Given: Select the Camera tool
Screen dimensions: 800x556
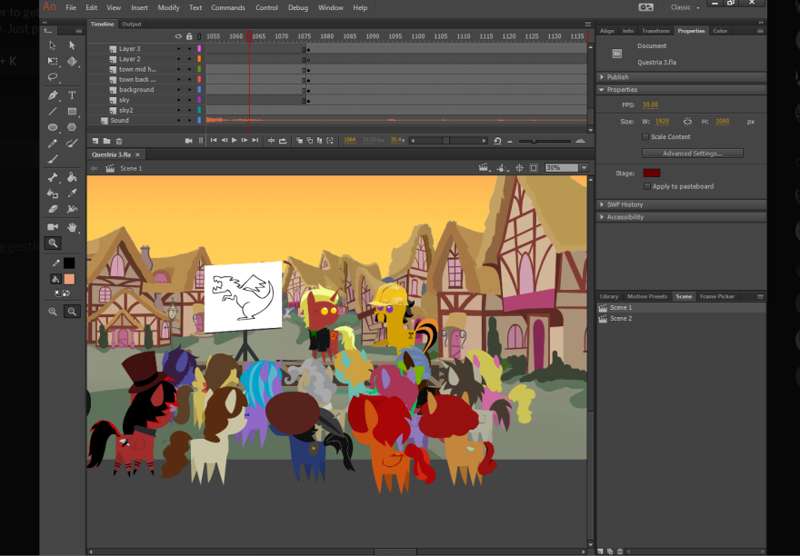Looking at the screenshot, I should [53, 227].
